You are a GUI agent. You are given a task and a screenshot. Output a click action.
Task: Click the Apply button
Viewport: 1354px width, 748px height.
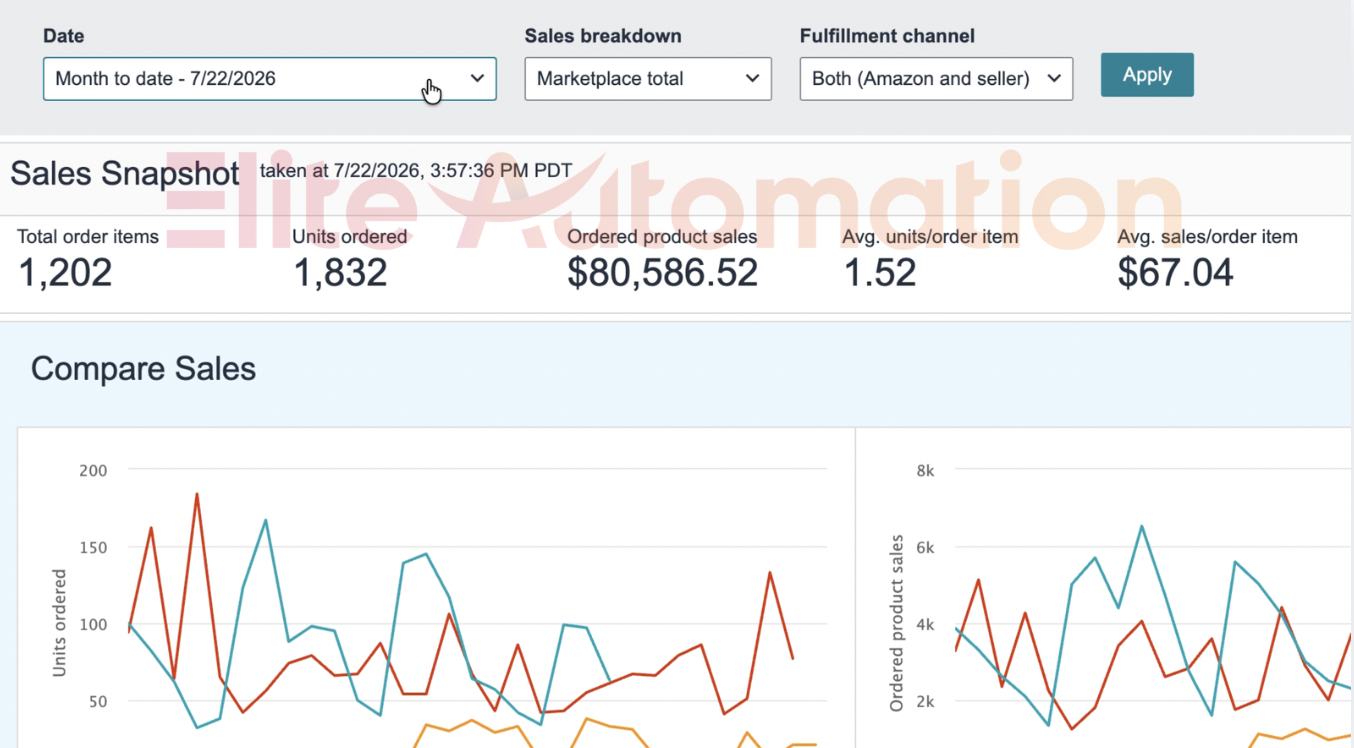click(1147, 75)
